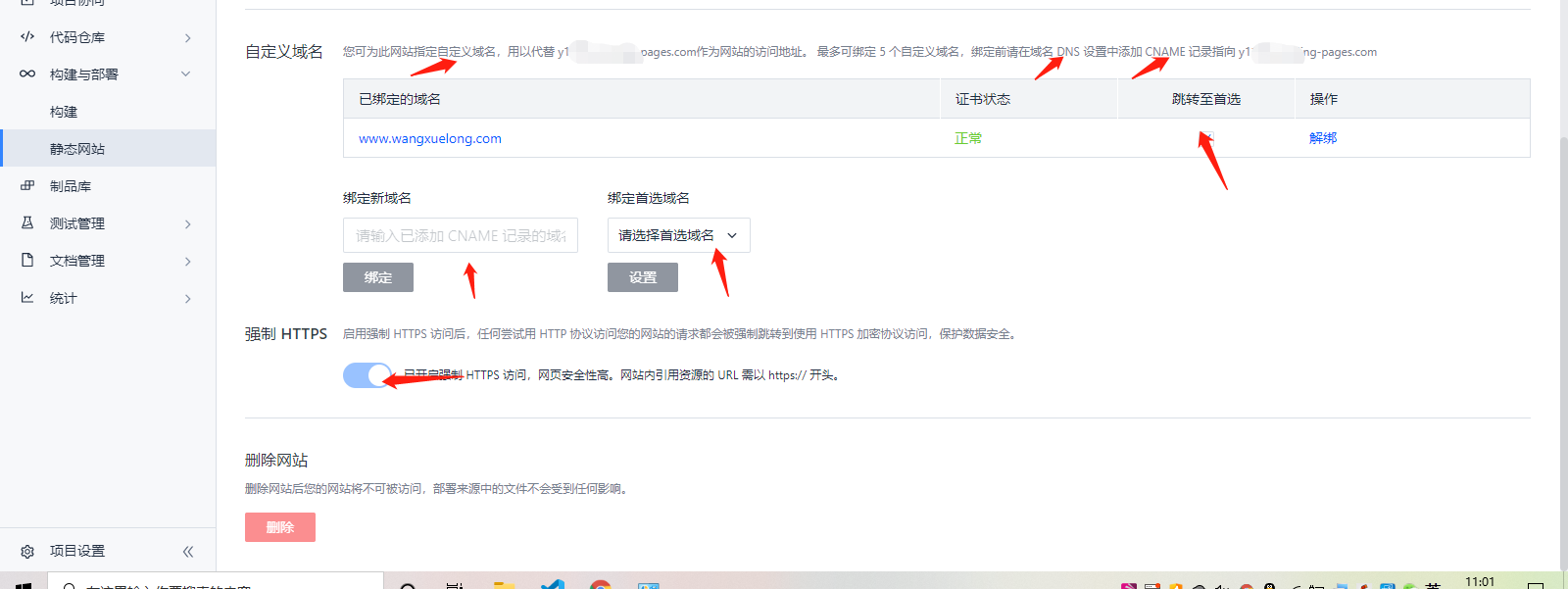Click the 删除网站 section heading
The width and height of the screenshot is (1568, 589).
[276, 460]
